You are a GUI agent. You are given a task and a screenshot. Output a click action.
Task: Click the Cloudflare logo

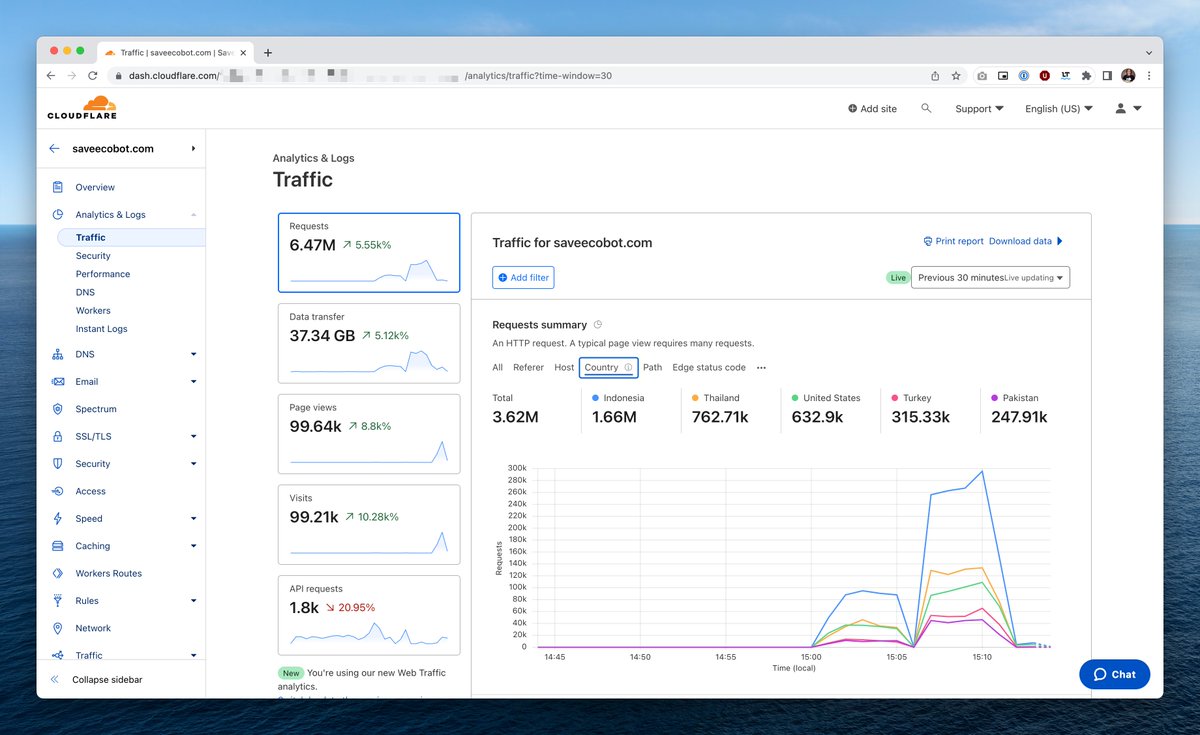82,108
